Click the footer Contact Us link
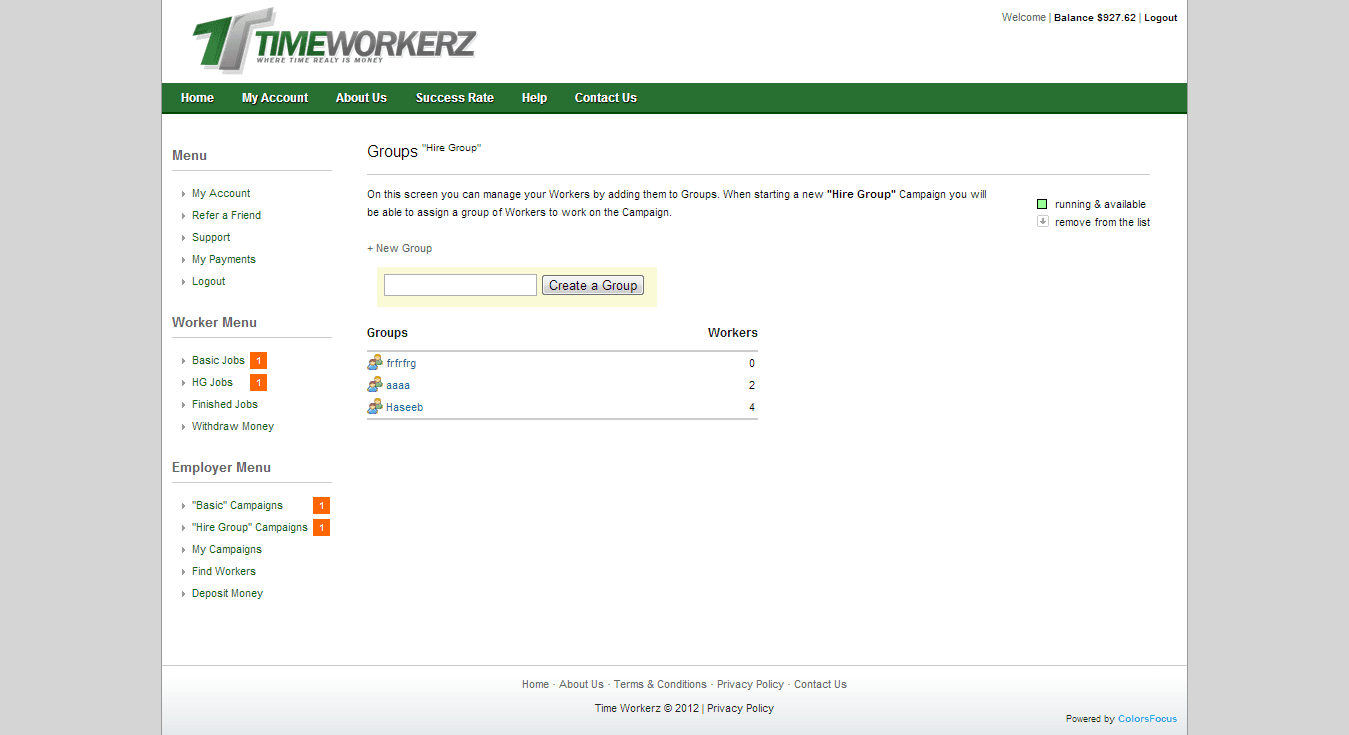The height and width of the screenshot is (735, 1349). pyautogui.click(x=820, y=684)
